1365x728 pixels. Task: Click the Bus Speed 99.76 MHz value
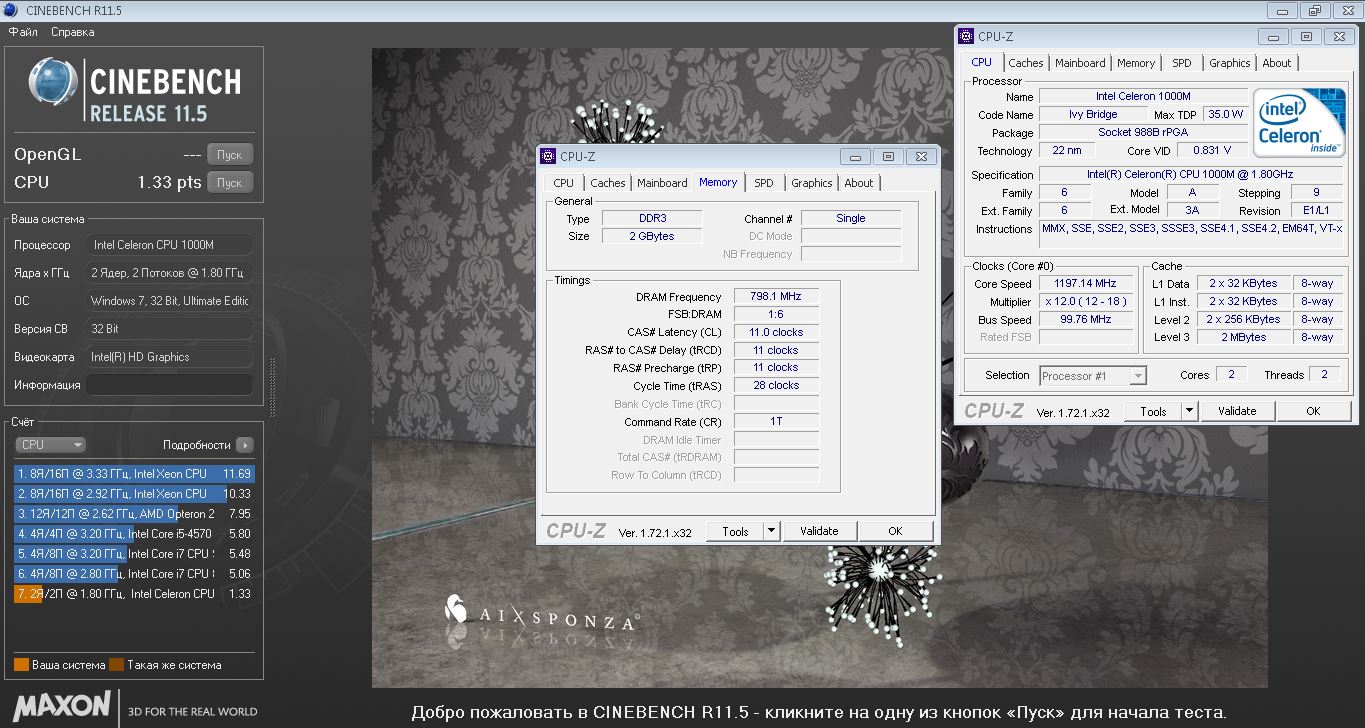[x=1087, y=320]
